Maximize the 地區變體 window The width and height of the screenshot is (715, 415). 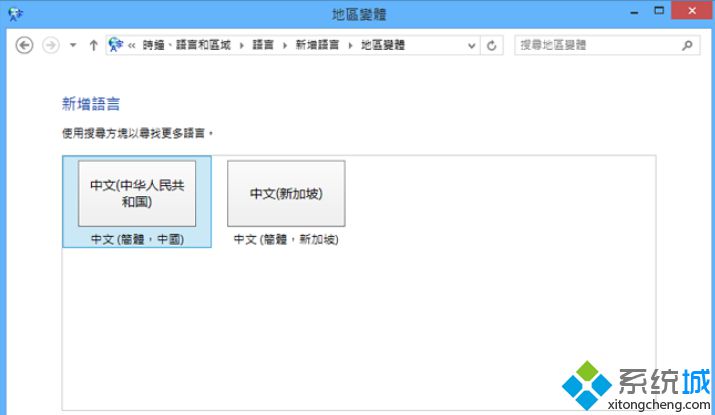pyautogui.click(x=659, y=11)
